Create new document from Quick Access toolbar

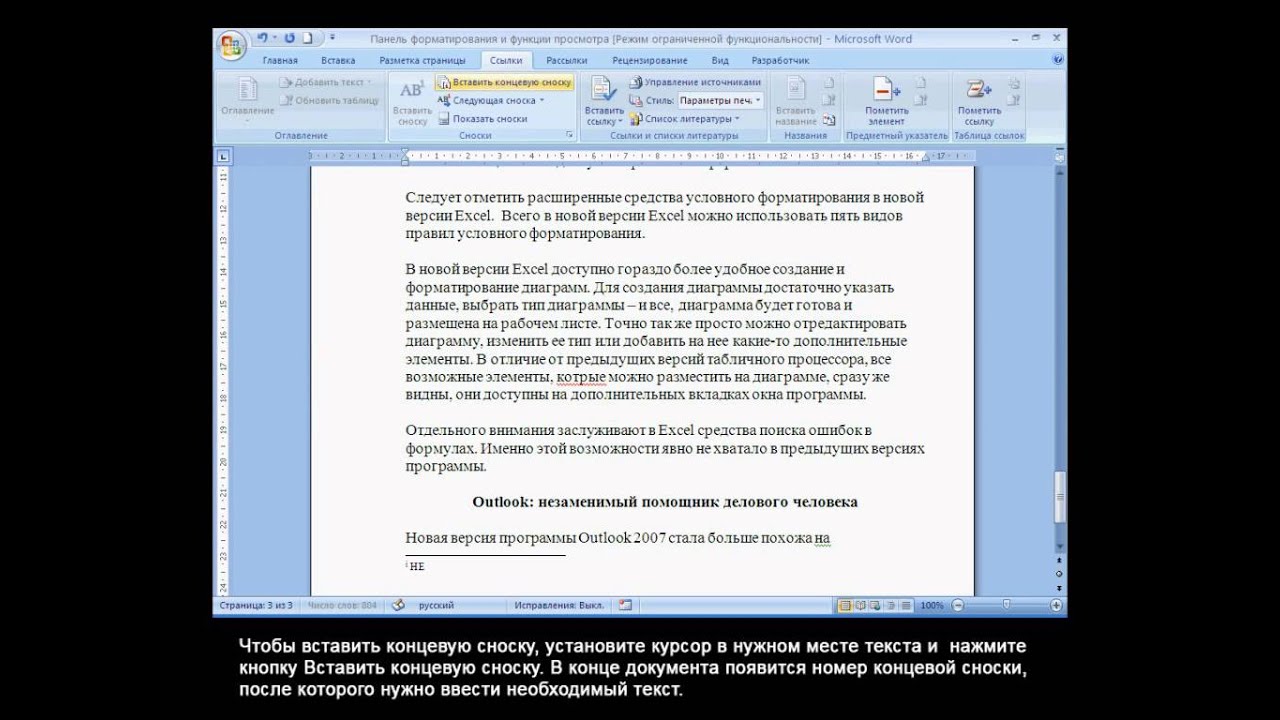pos(308,38)
